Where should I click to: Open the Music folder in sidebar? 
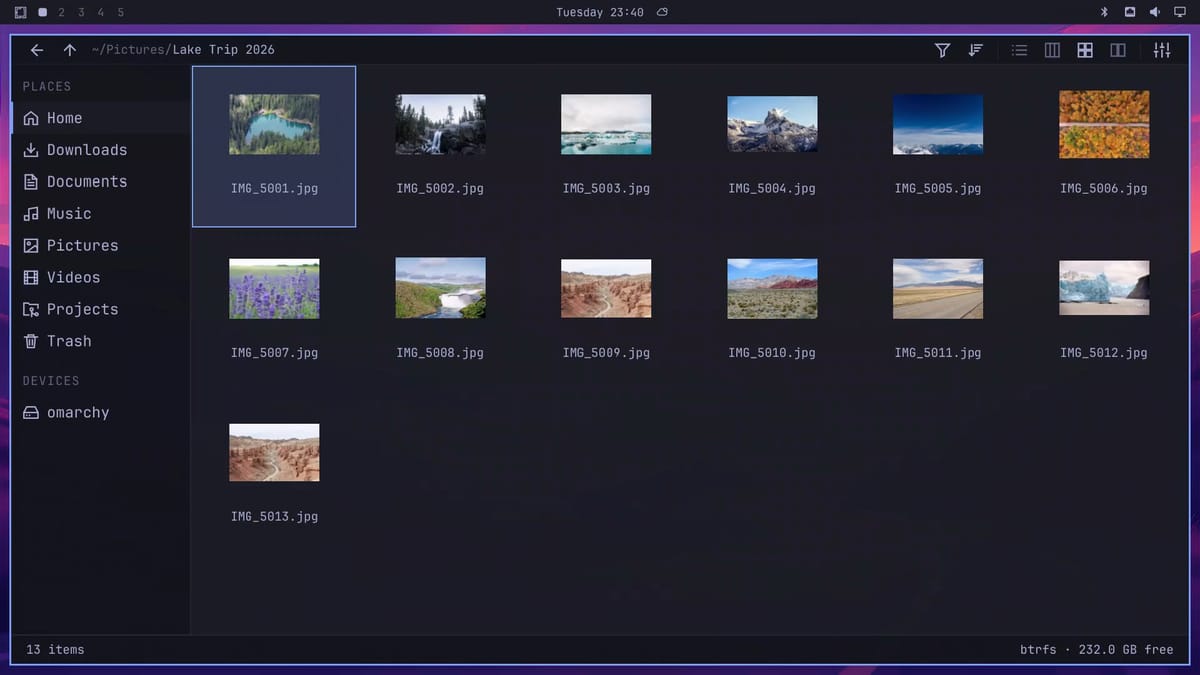101,214
